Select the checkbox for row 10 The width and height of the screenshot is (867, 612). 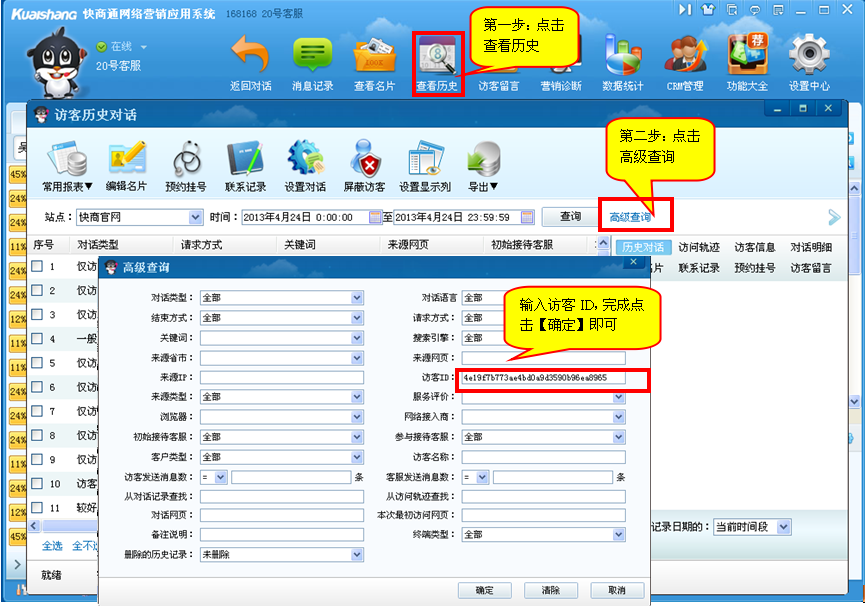37,484
